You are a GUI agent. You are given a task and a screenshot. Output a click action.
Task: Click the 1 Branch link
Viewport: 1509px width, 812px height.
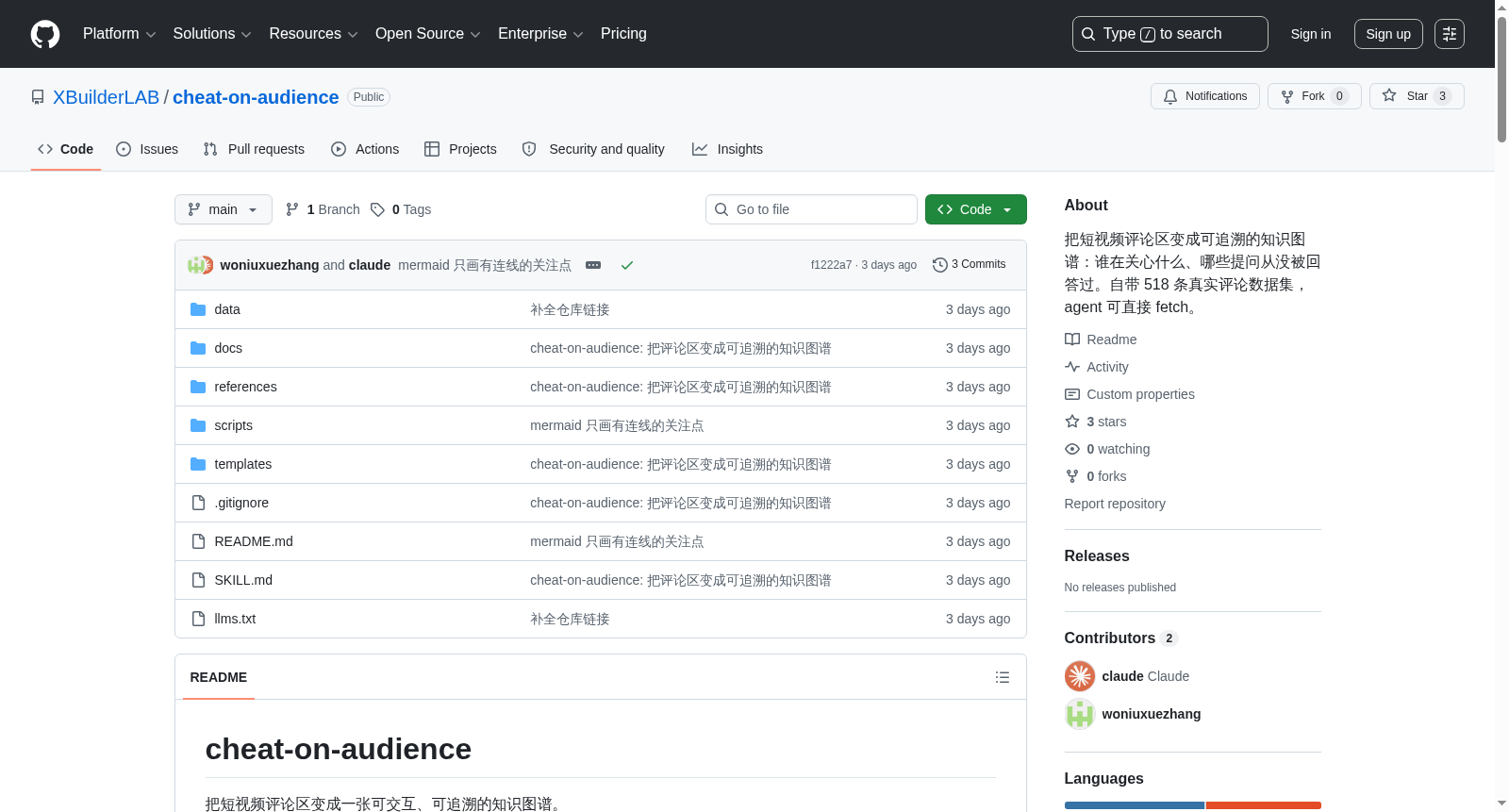coord(323,209)
